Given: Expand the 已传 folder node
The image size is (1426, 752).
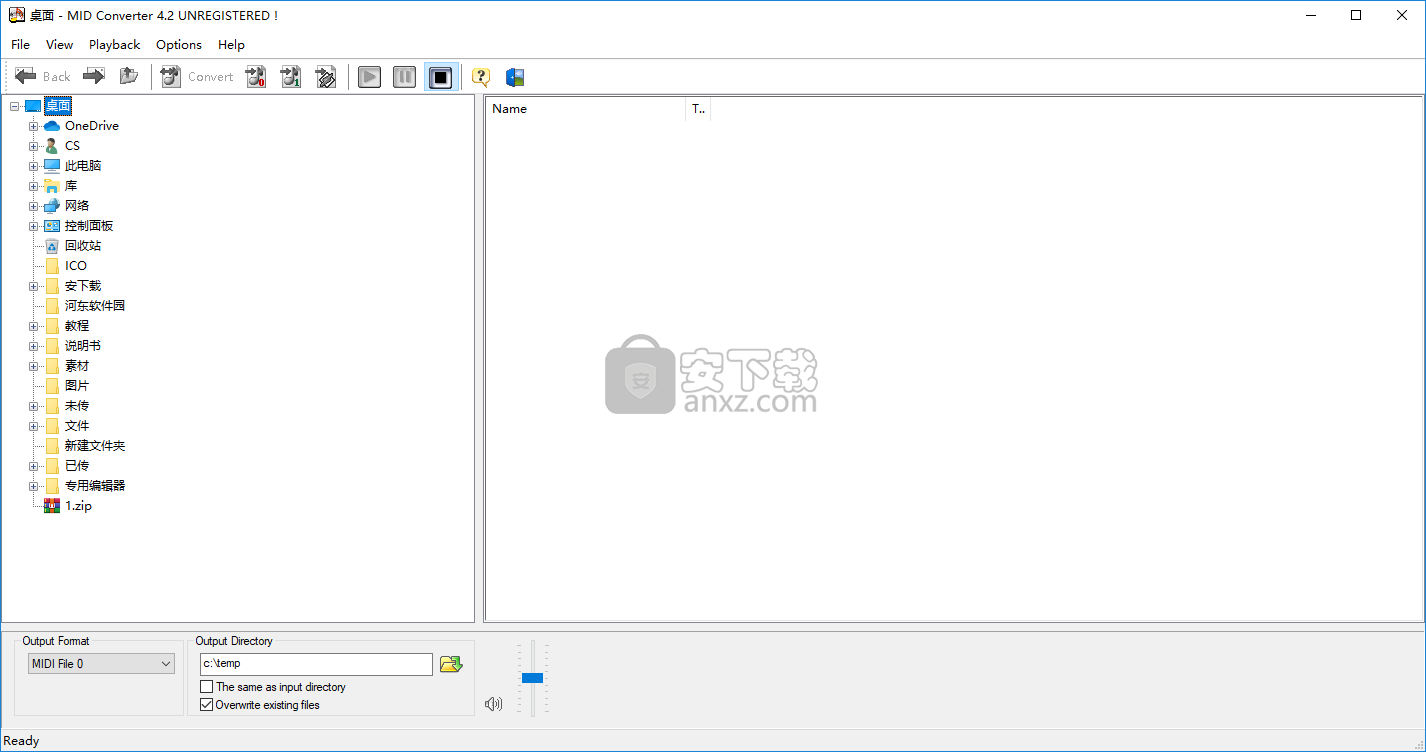Looking at the screenshot, I should coord(34,466).
